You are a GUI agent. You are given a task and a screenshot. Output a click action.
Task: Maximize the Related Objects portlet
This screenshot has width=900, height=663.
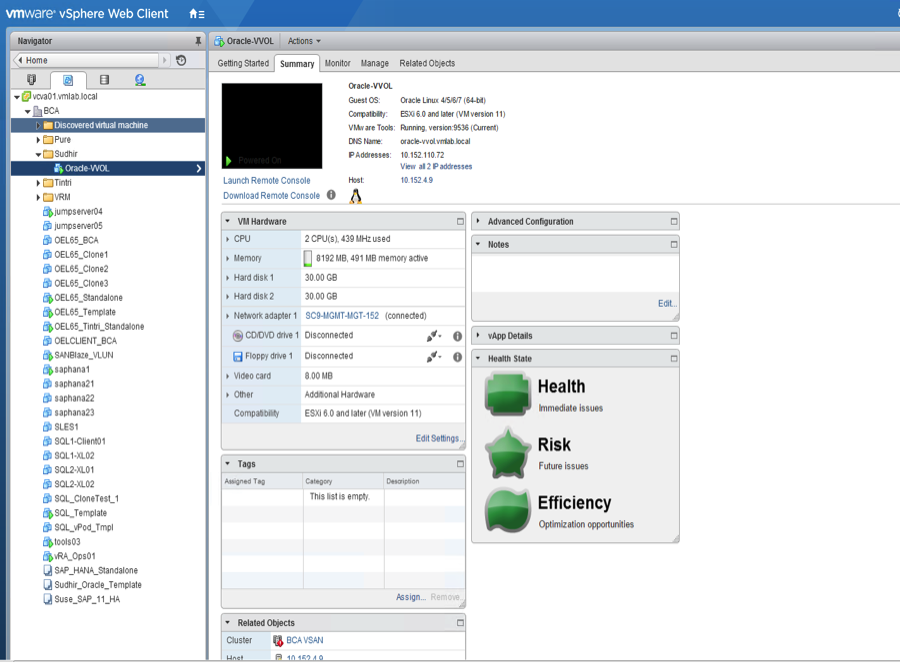460,622
